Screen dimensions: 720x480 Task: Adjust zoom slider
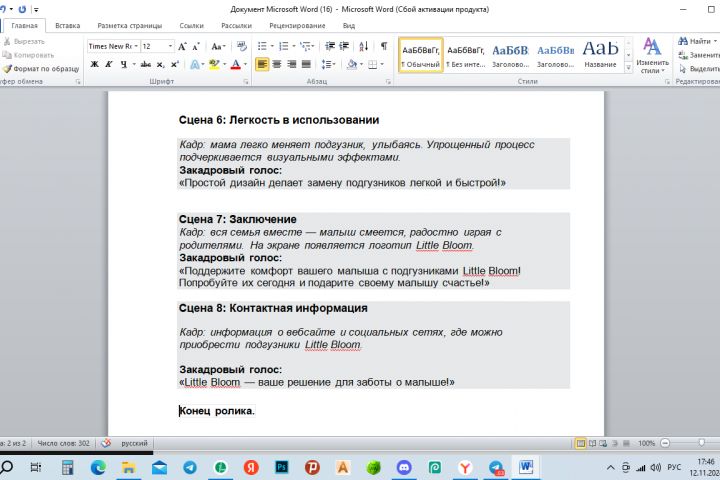coord(701,443)
